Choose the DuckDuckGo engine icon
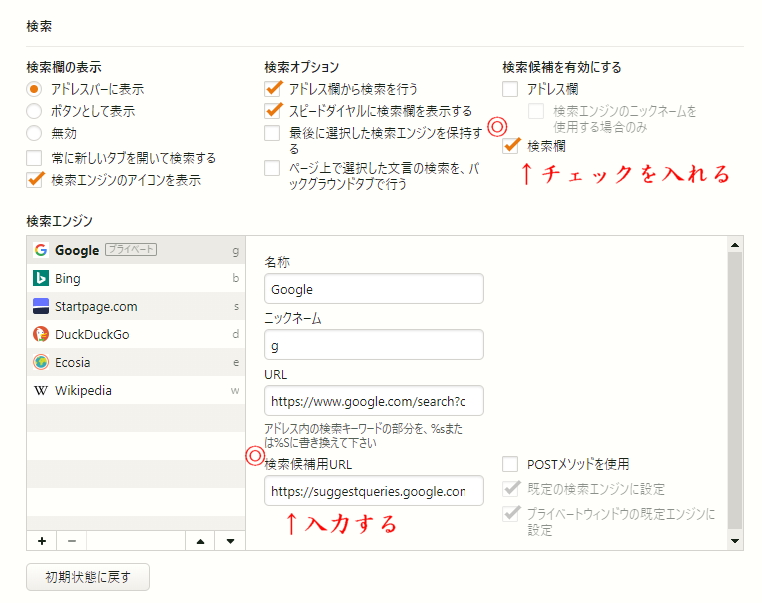762x603 pixels. [41, 334]
